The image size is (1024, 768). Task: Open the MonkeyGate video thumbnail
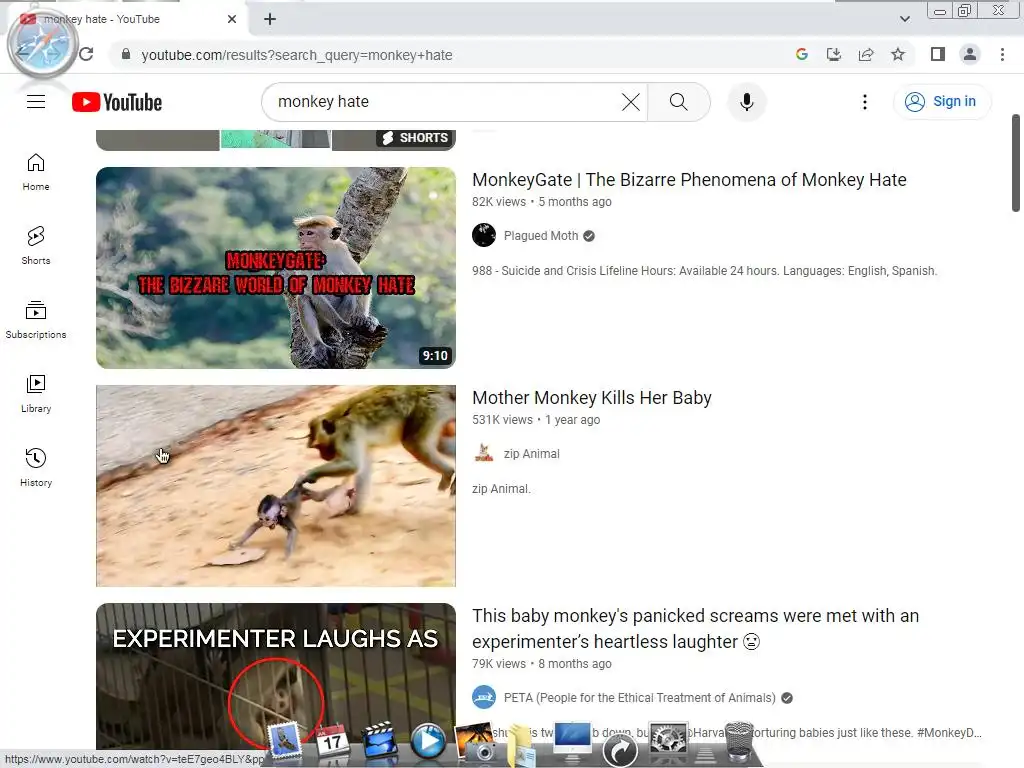coord(276,268)
